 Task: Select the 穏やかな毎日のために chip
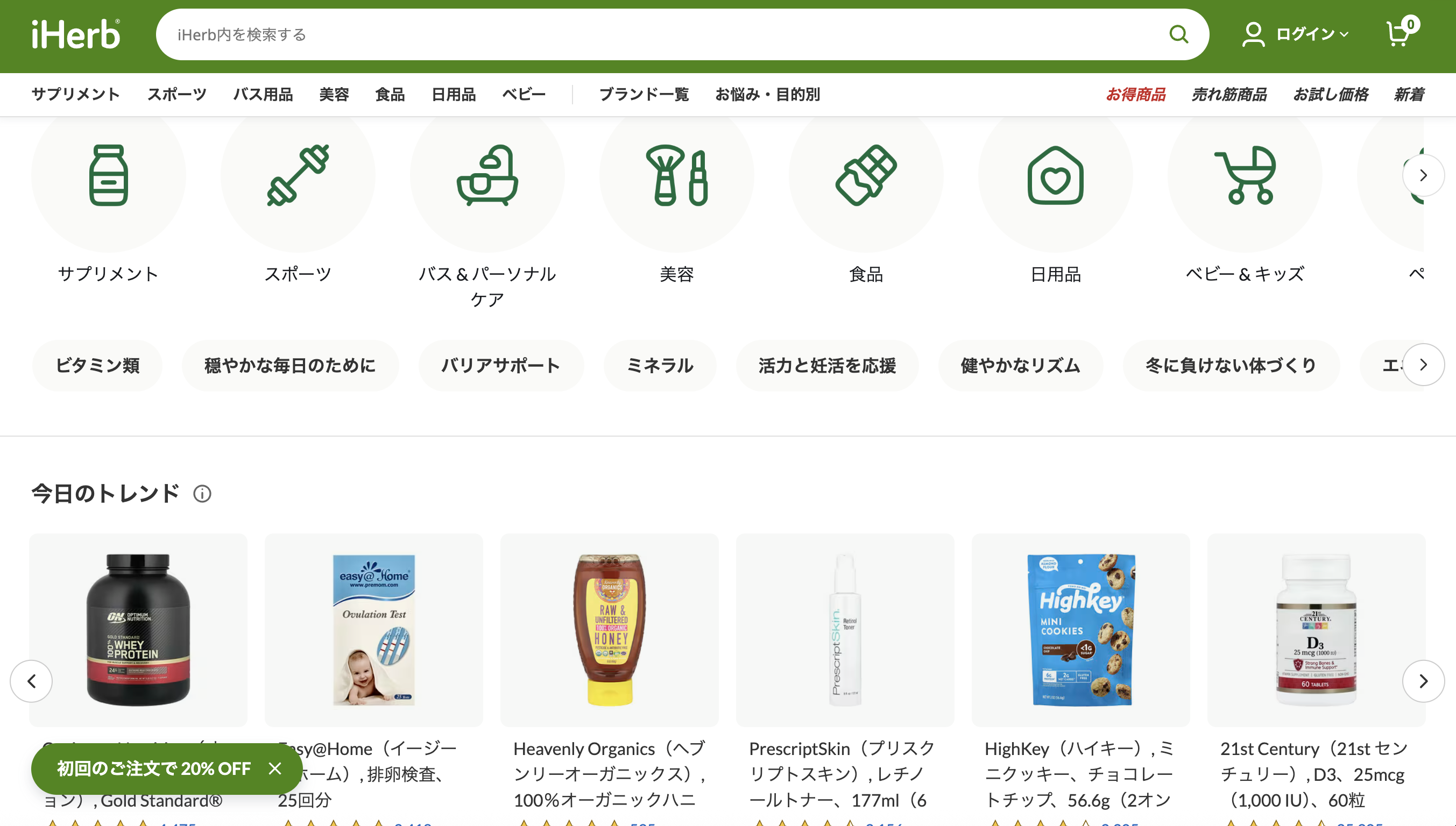click(x=290, y=365)
